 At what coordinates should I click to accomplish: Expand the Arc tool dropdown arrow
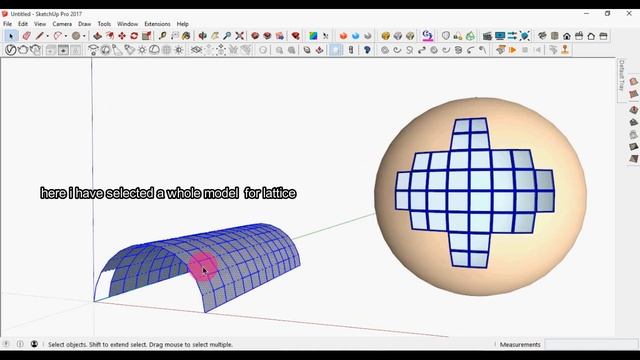(x=66, y=36)
